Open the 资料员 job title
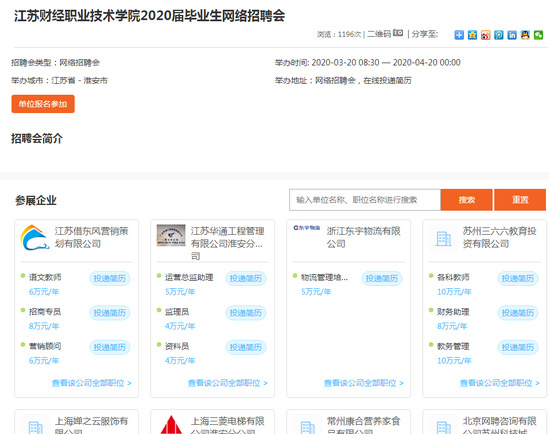 [x=177, y=346]
